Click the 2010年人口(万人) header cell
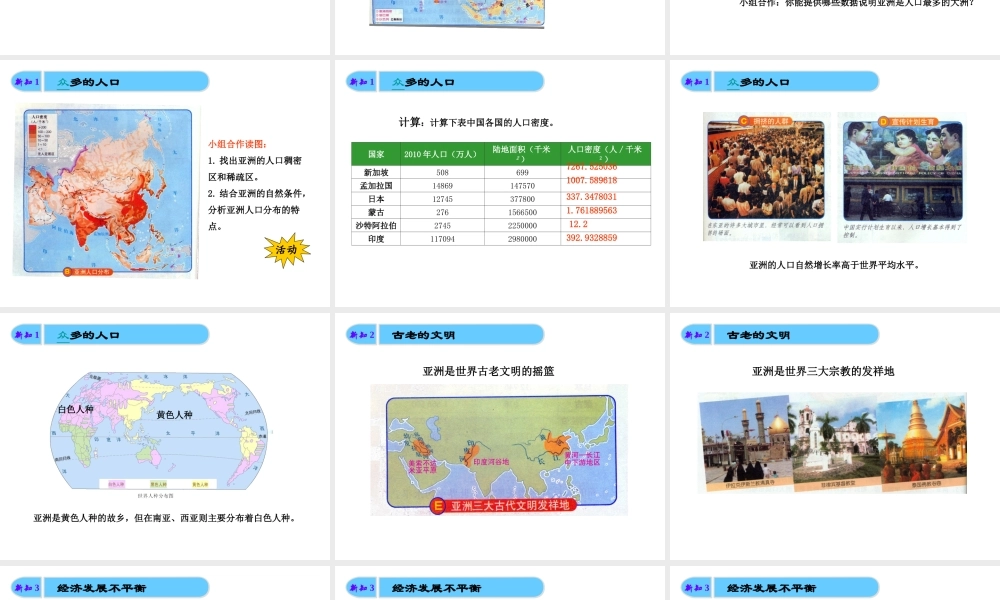 [442, 154]
